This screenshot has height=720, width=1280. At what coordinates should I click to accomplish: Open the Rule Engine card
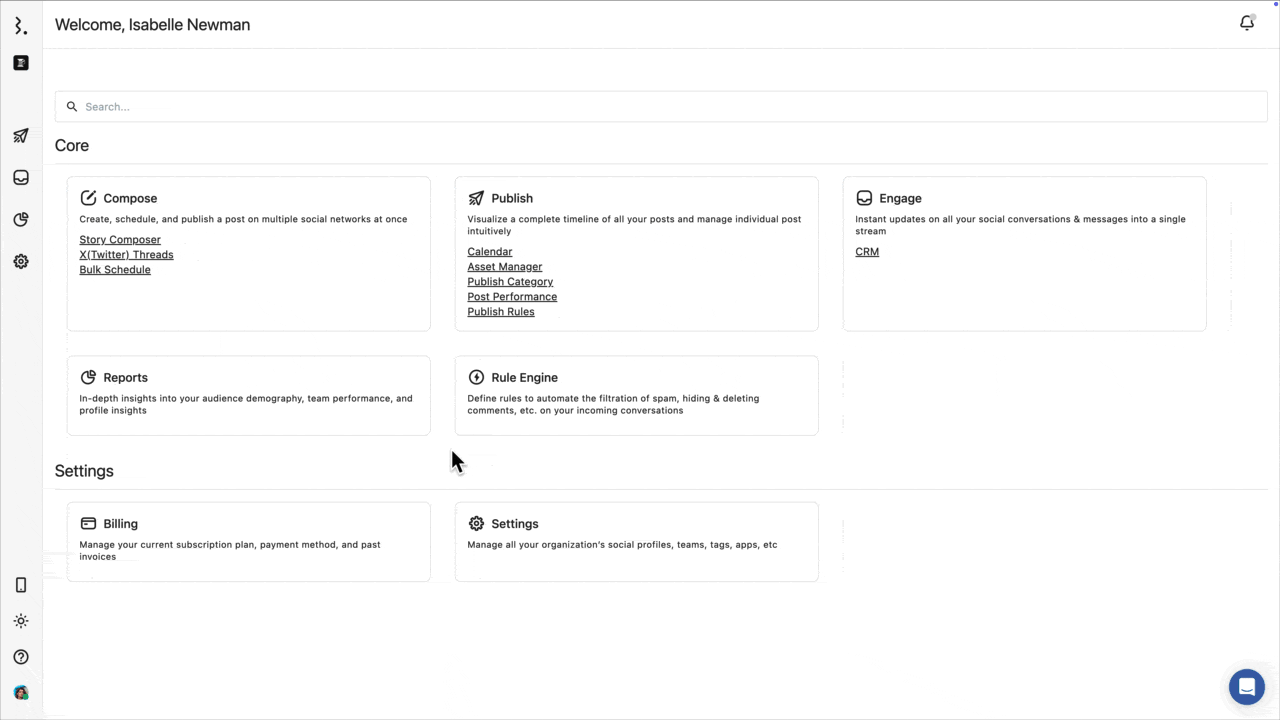(636, 395)
